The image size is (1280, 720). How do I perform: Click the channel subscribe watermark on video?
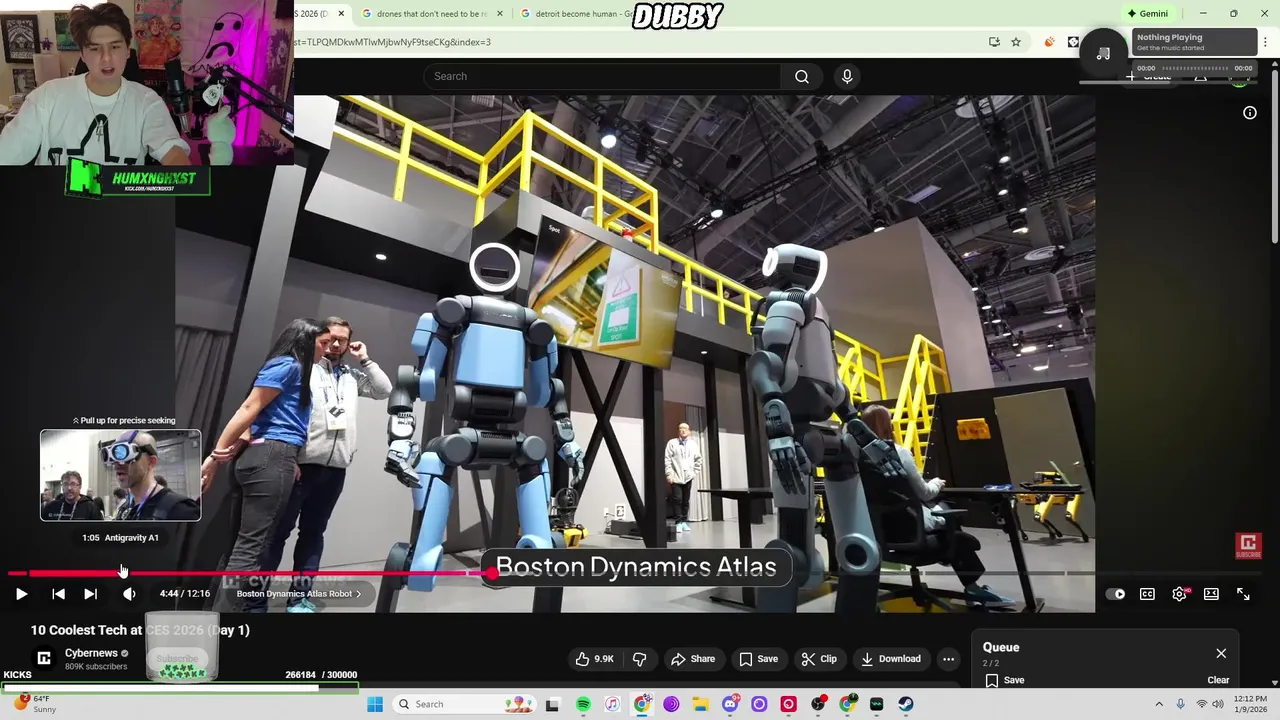point(1248,546)
